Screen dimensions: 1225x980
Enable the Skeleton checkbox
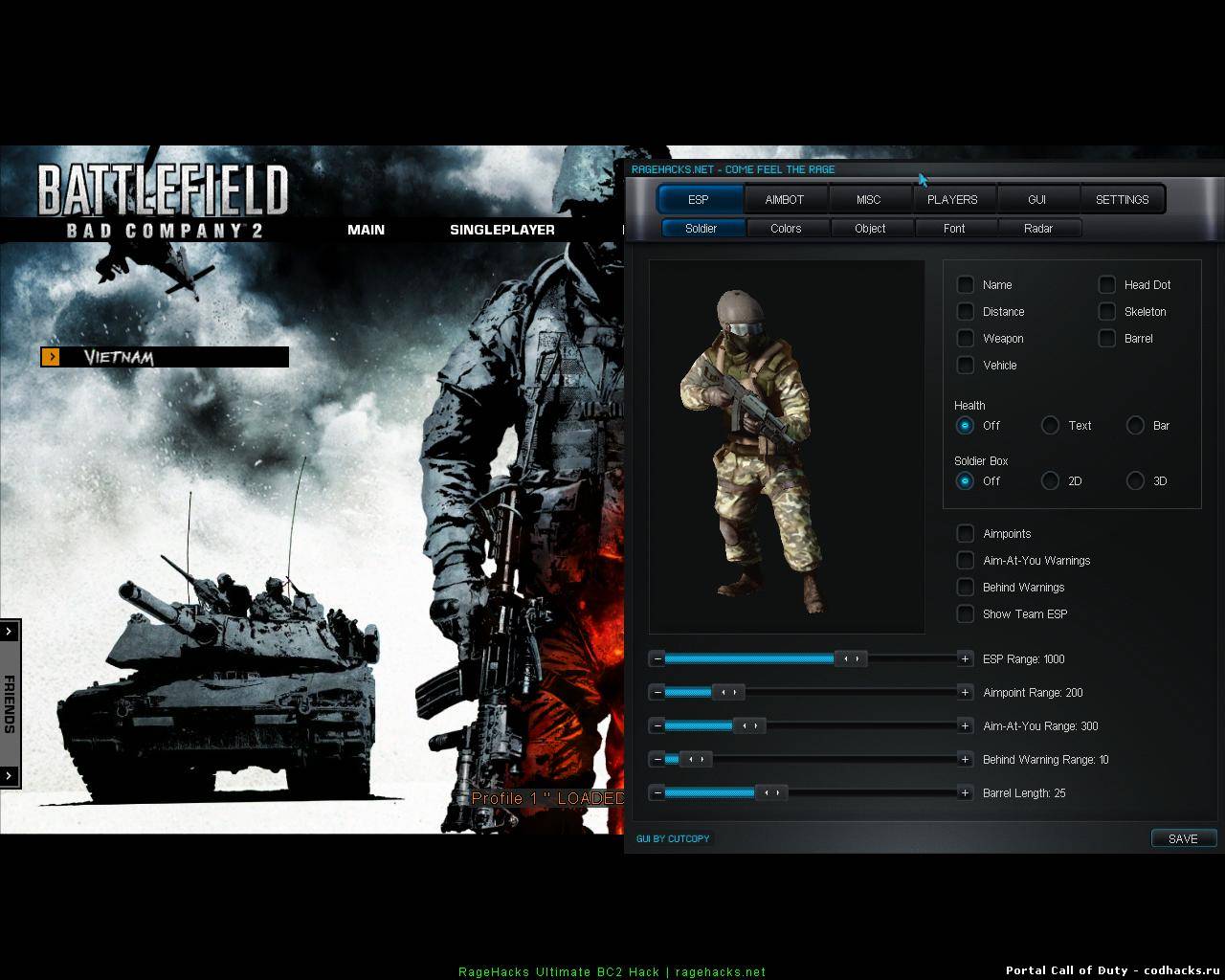point(1107,311)
